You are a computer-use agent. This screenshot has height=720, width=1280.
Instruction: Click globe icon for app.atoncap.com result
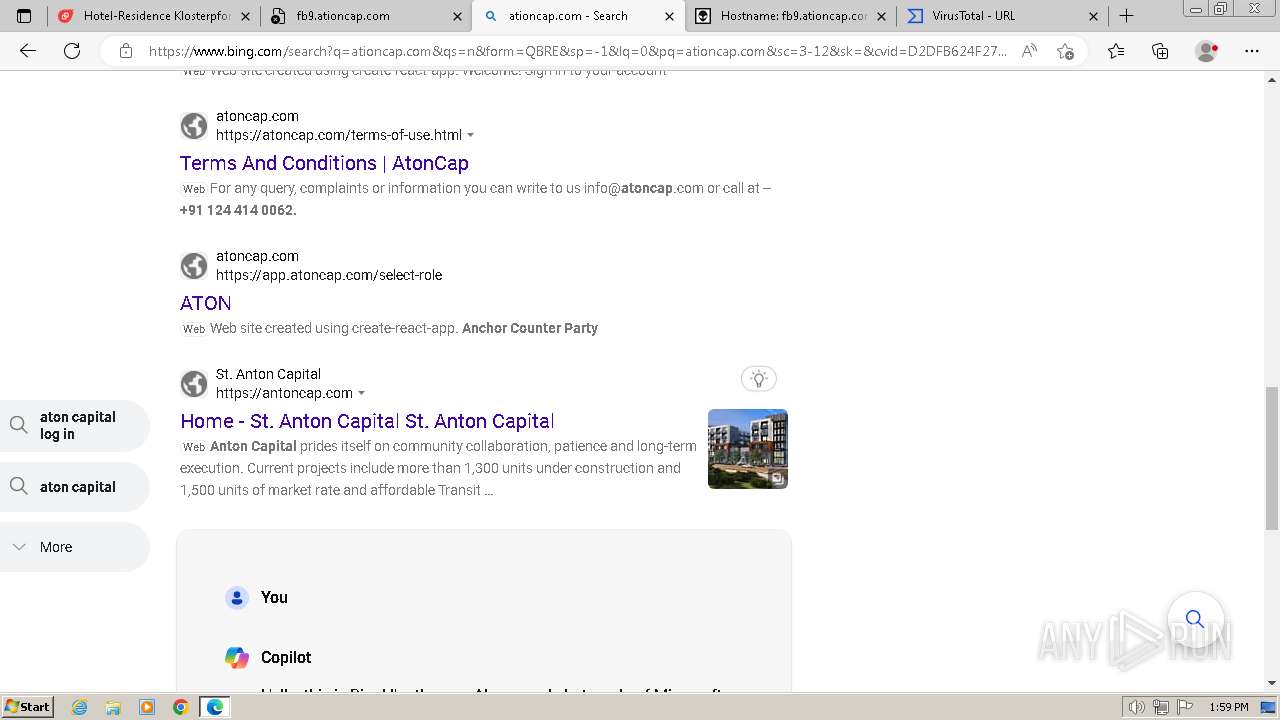pyautogui.click(x=194, y=266)
